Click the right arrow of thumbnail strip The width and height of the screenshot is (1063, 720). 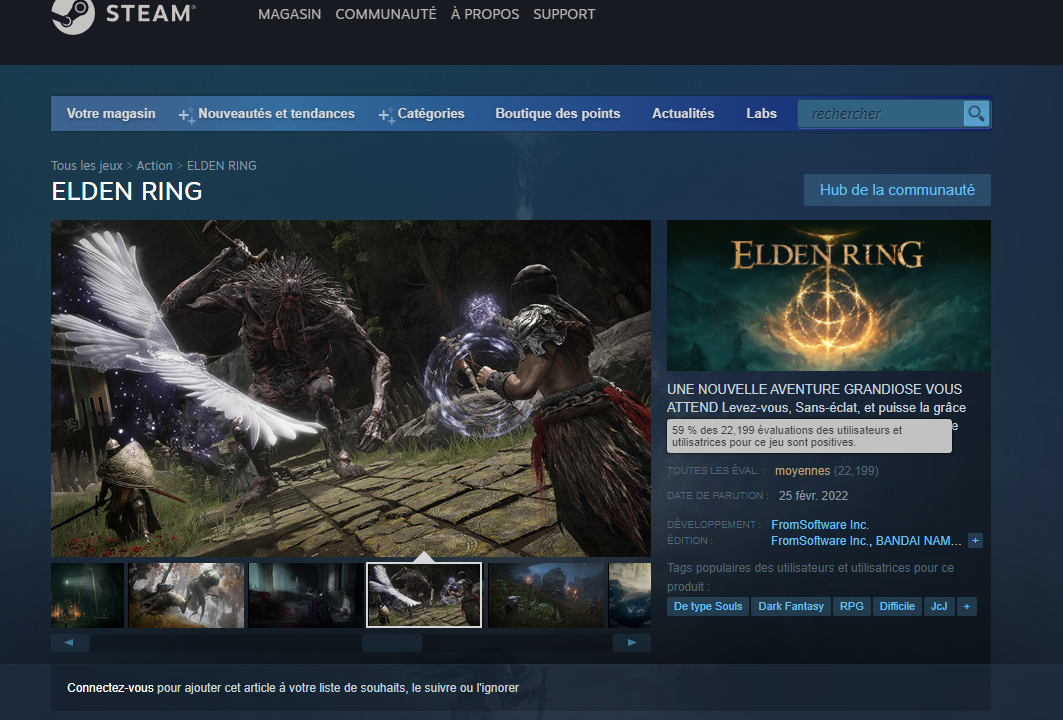click(x=631, y=643)
